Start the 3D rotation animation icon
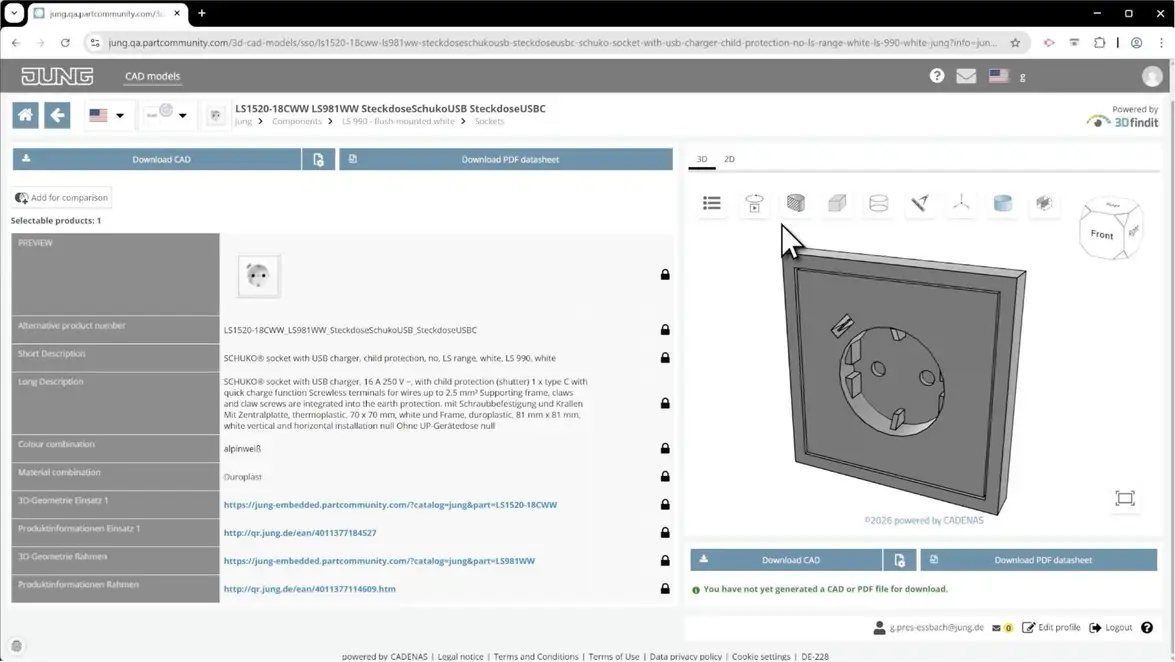Screen dimensions: 1175x662 754,202
